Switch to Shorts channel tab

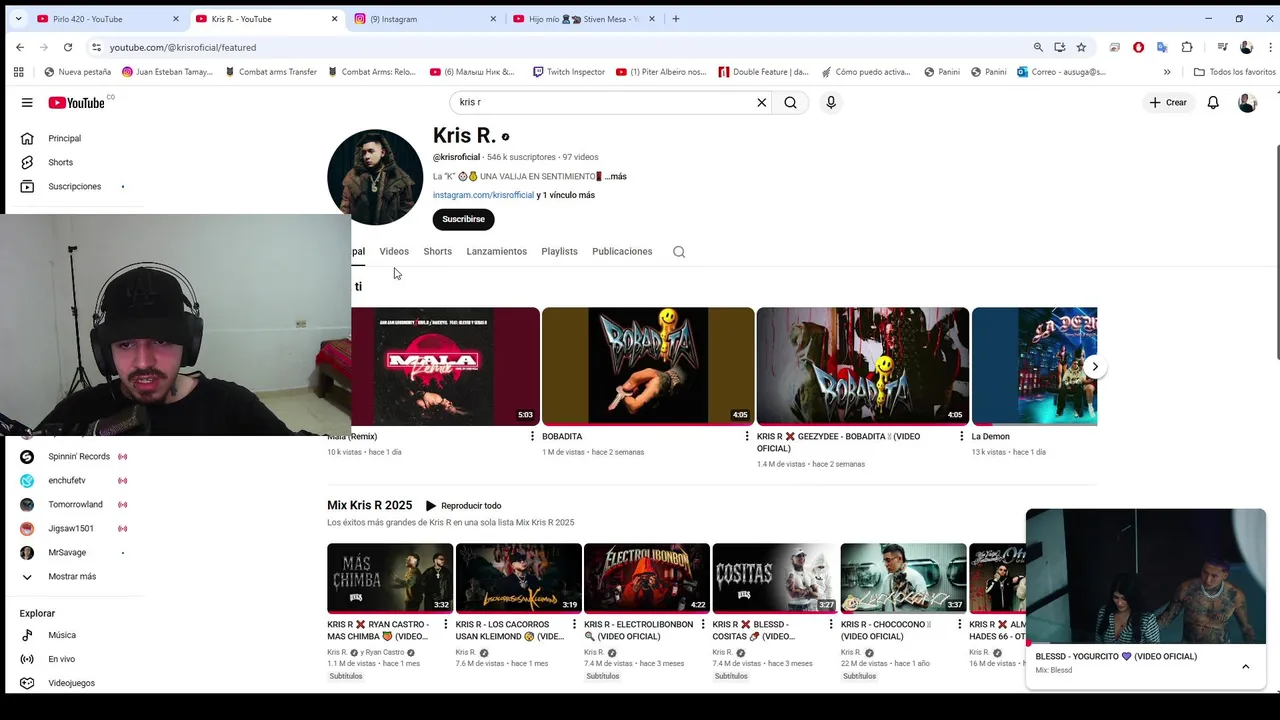coord(437,251)
